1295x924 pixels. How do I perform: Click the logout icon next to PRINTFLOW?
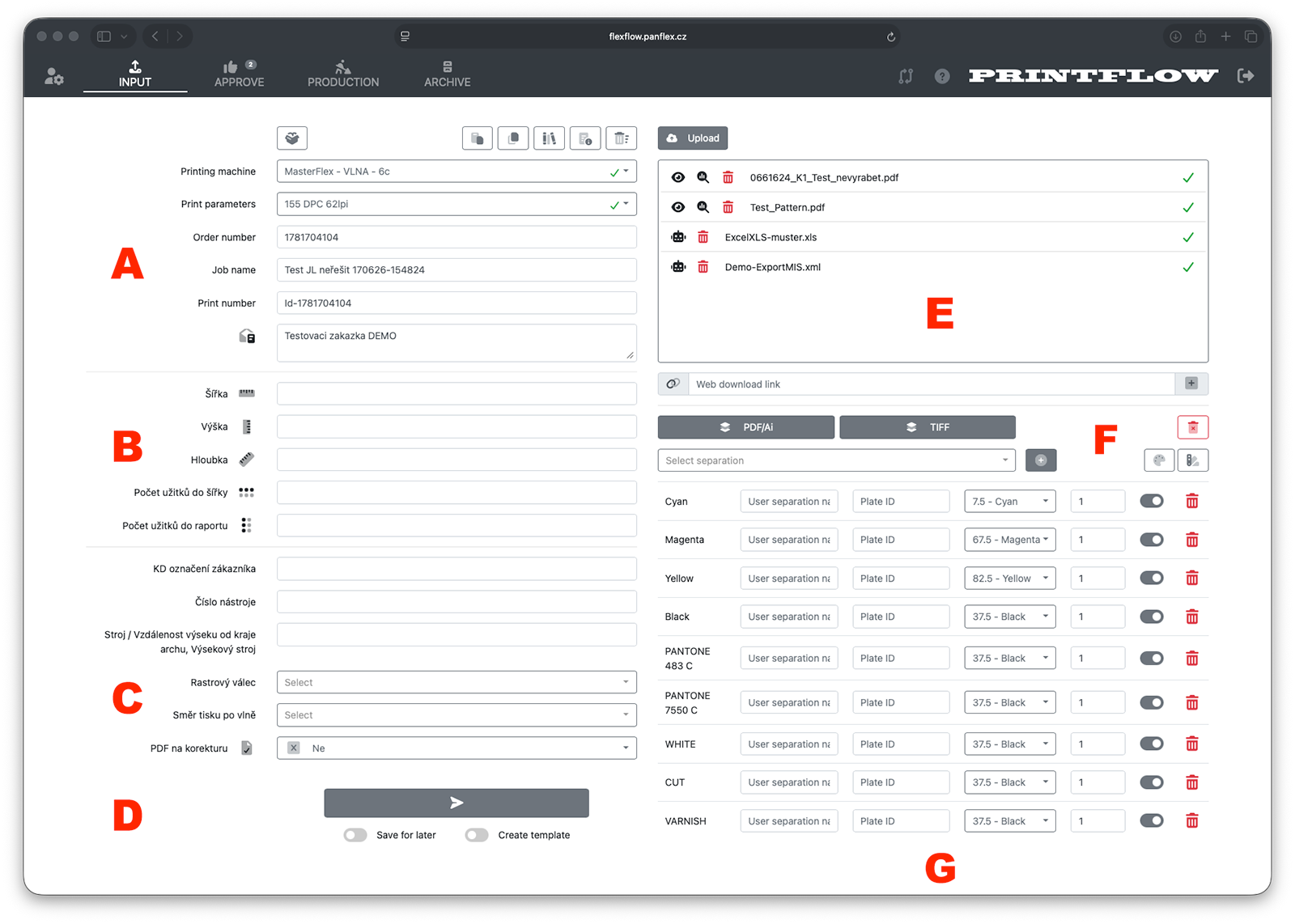[1246, 75]
